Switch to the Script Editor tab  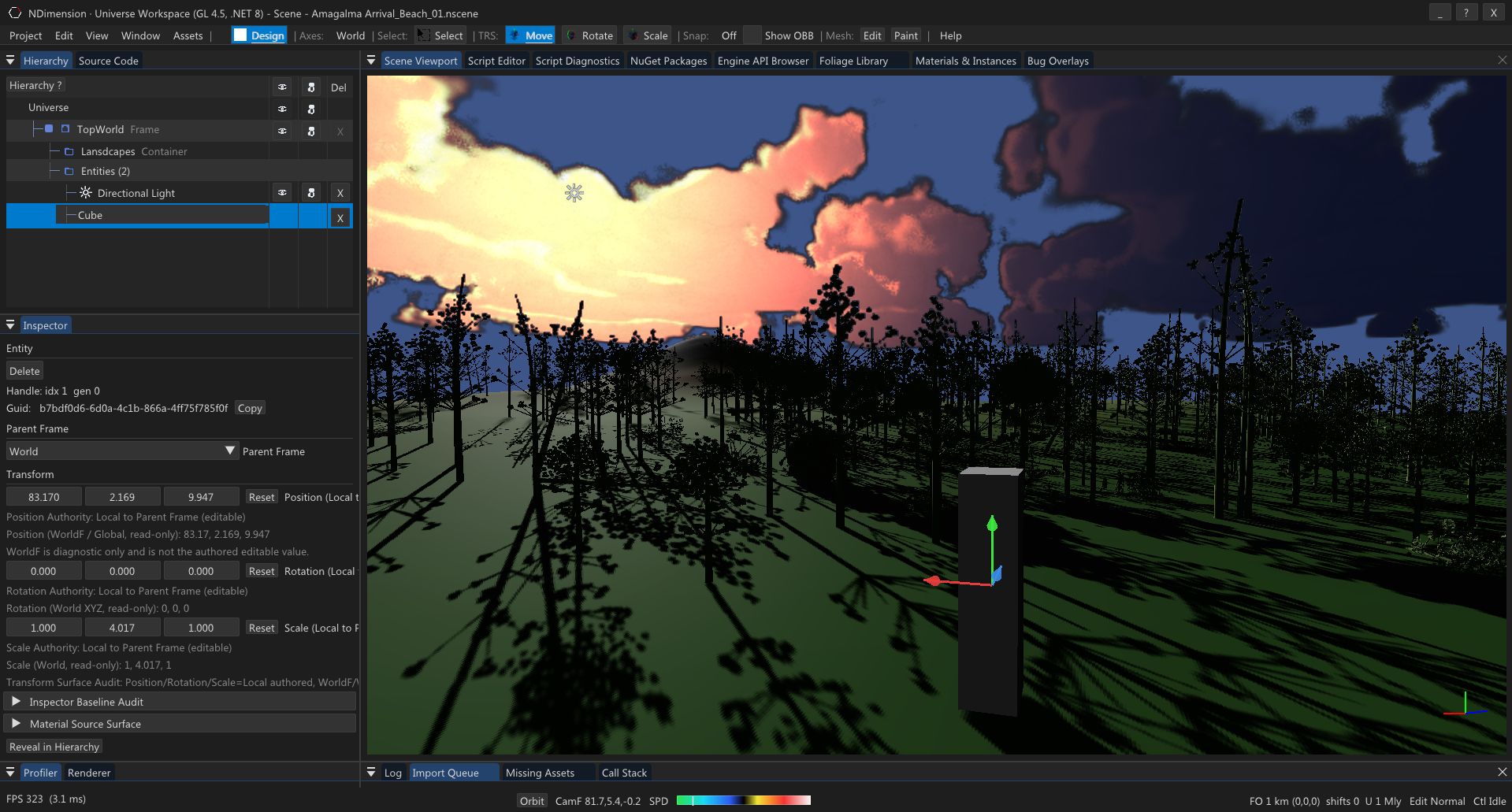[496, 60]
